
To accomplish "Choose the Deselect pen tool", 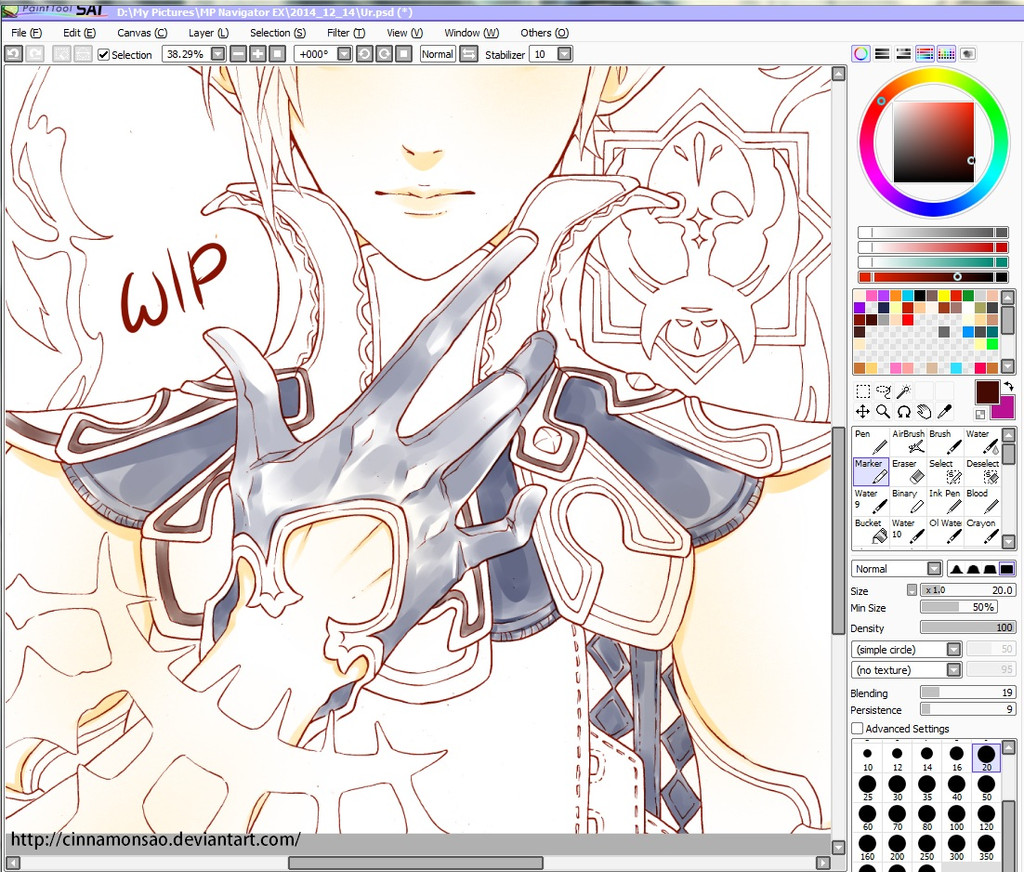I will [x=982, y=471].
